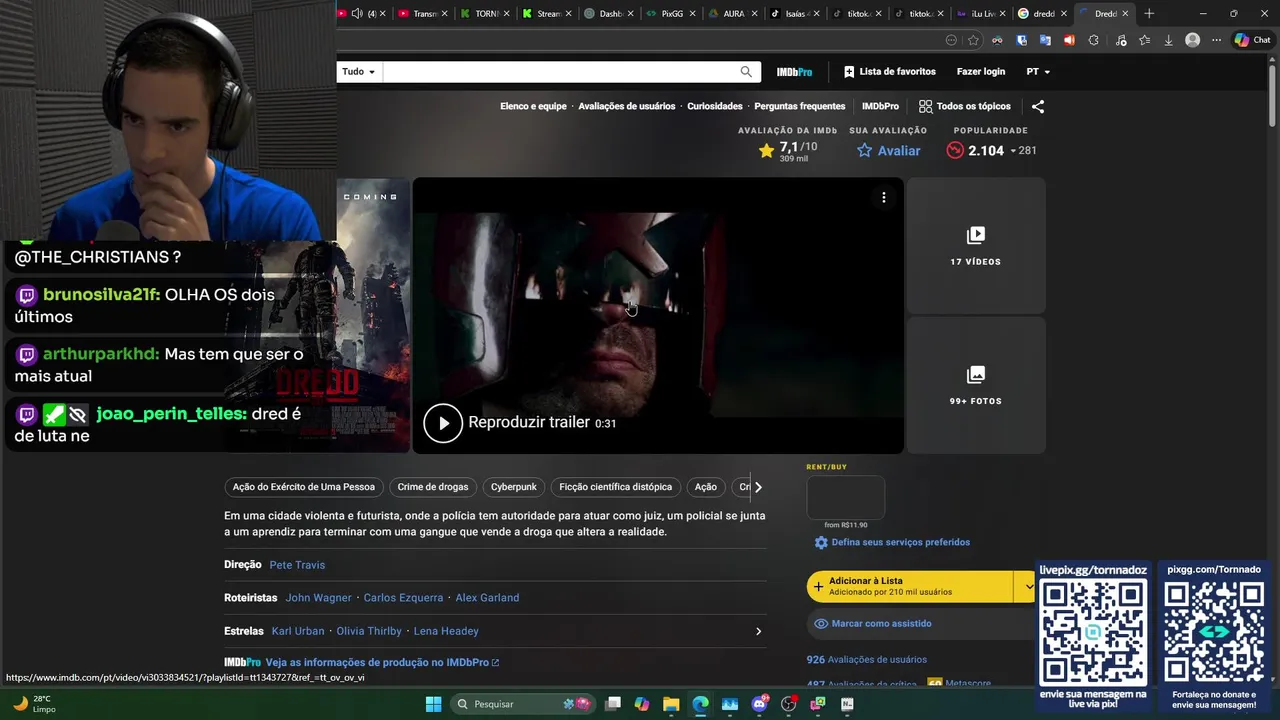Viewport: 1280px width, 720px height.
Task: Open OBS Studio from the taskbar
Action: point(788,704)
